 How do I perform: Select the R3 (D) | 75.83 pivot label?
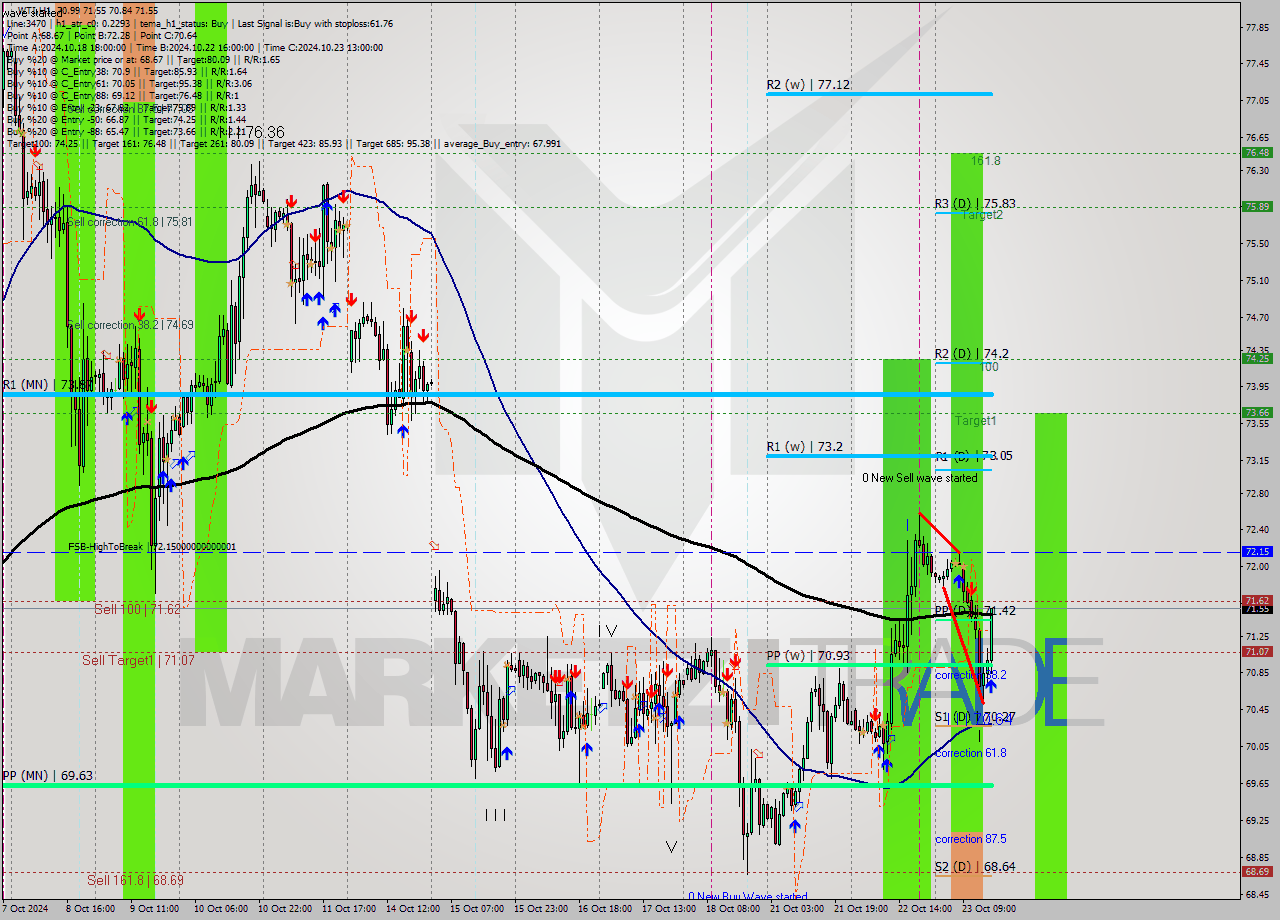pyautogui.click(x=975, y=203)
